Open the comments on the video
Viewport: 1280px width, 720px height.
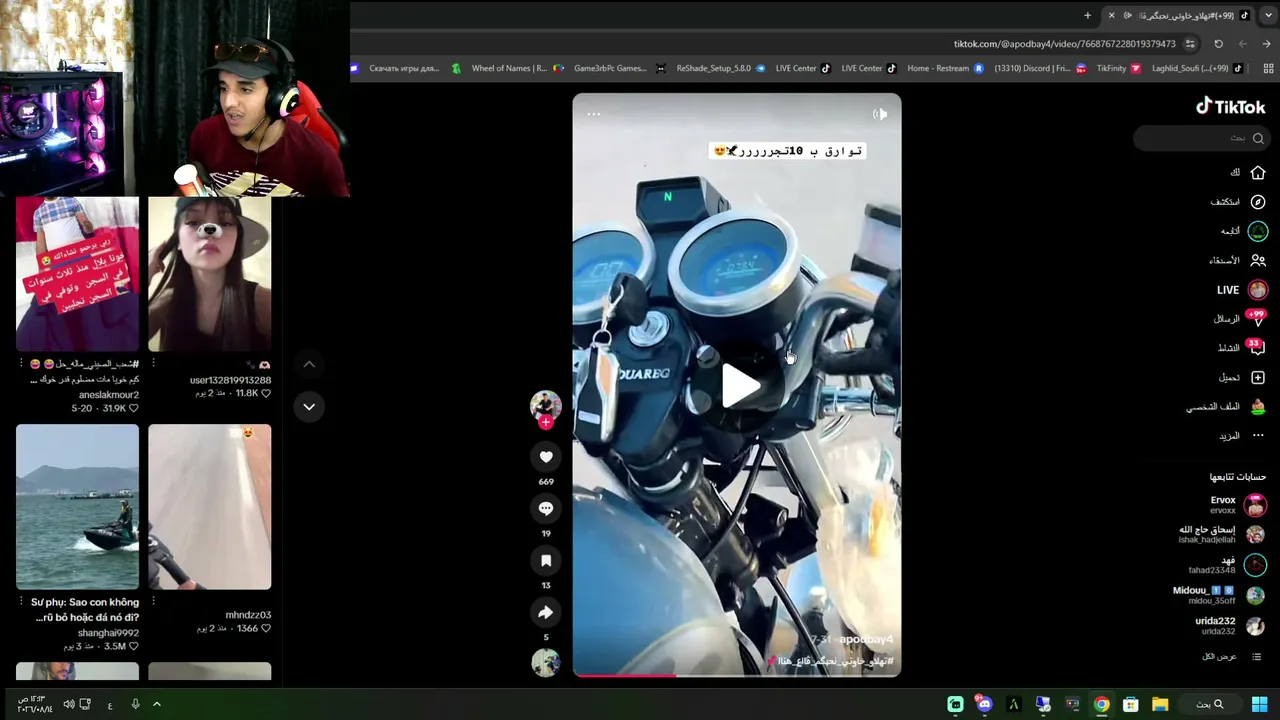point(546,509)
